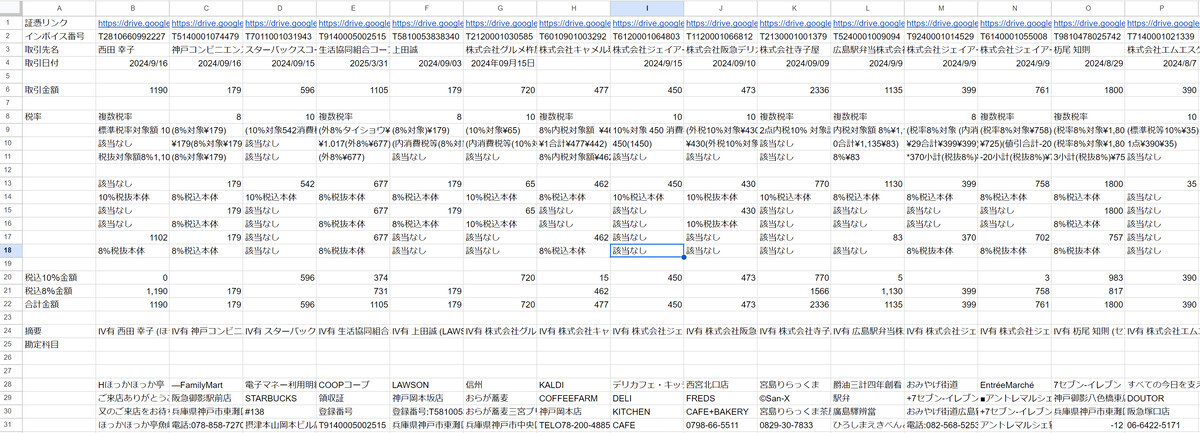
Task: Click the STARBUCKS cell in row 29
Action: click(280, 397)
